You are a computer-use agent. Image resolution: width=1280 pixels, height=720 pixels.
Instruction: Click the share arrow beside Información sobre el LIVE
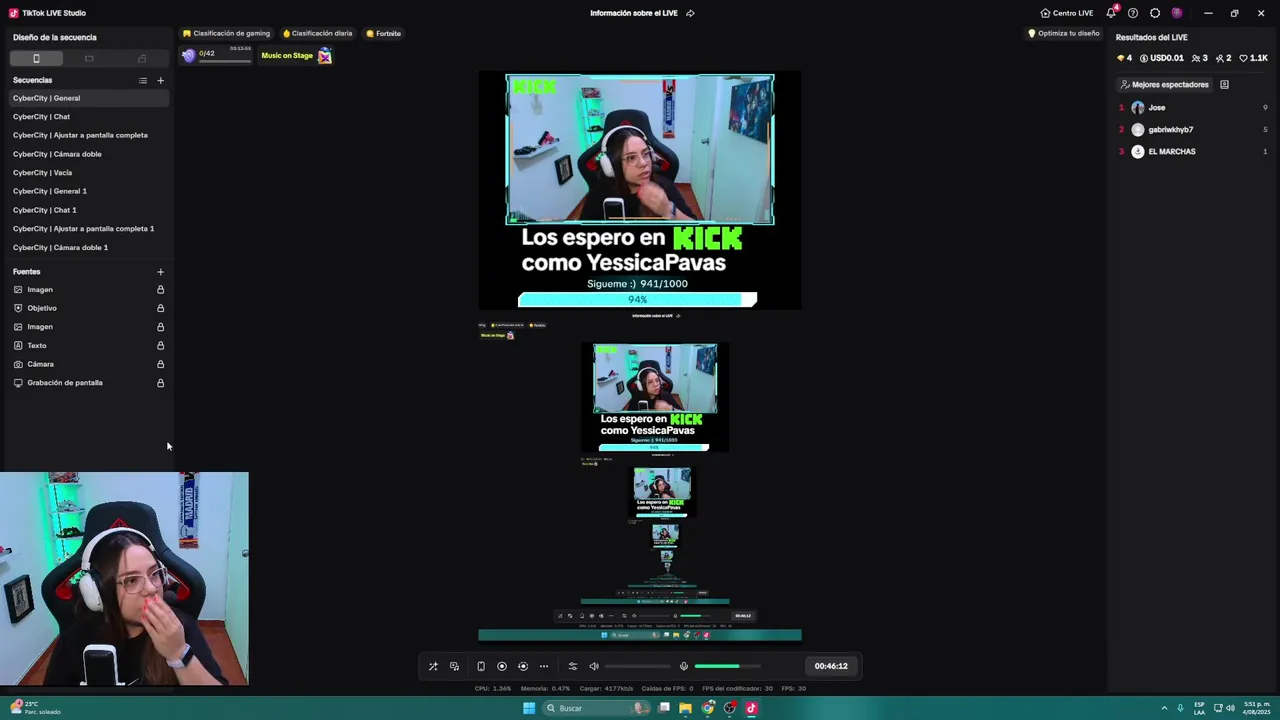pos(690,13)
